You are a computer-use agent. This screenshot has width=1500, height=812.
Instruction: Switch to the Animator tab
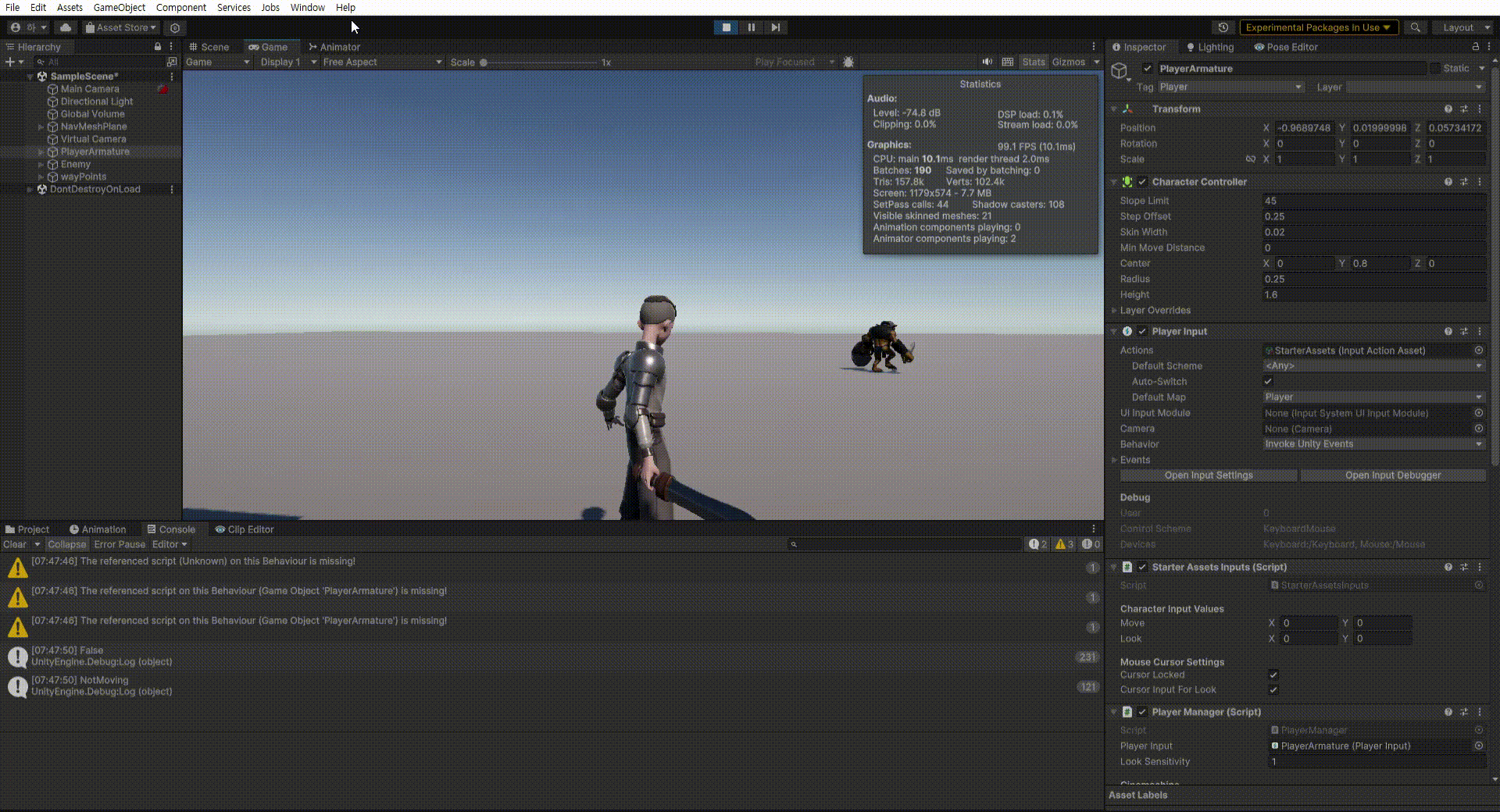pyautogui.click(x=334, y=47)
